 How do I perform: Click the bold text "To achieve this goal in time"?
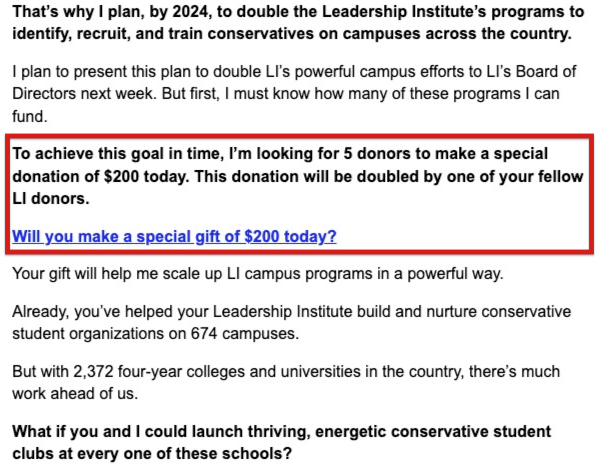(115, 156)
